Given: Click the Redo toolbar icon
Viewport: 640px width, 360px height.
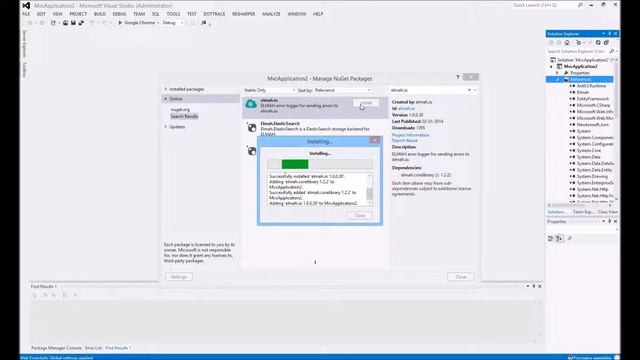Looking at the screenshot, I should click(104, 23).
